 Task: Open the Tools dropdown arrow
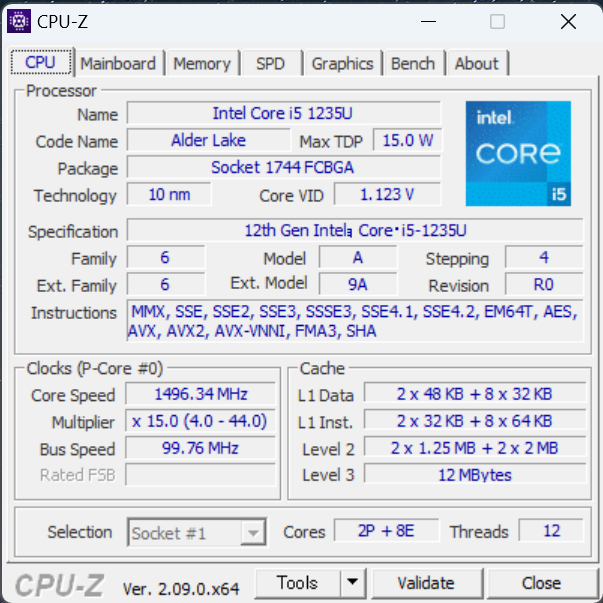[x=353, y=583]
